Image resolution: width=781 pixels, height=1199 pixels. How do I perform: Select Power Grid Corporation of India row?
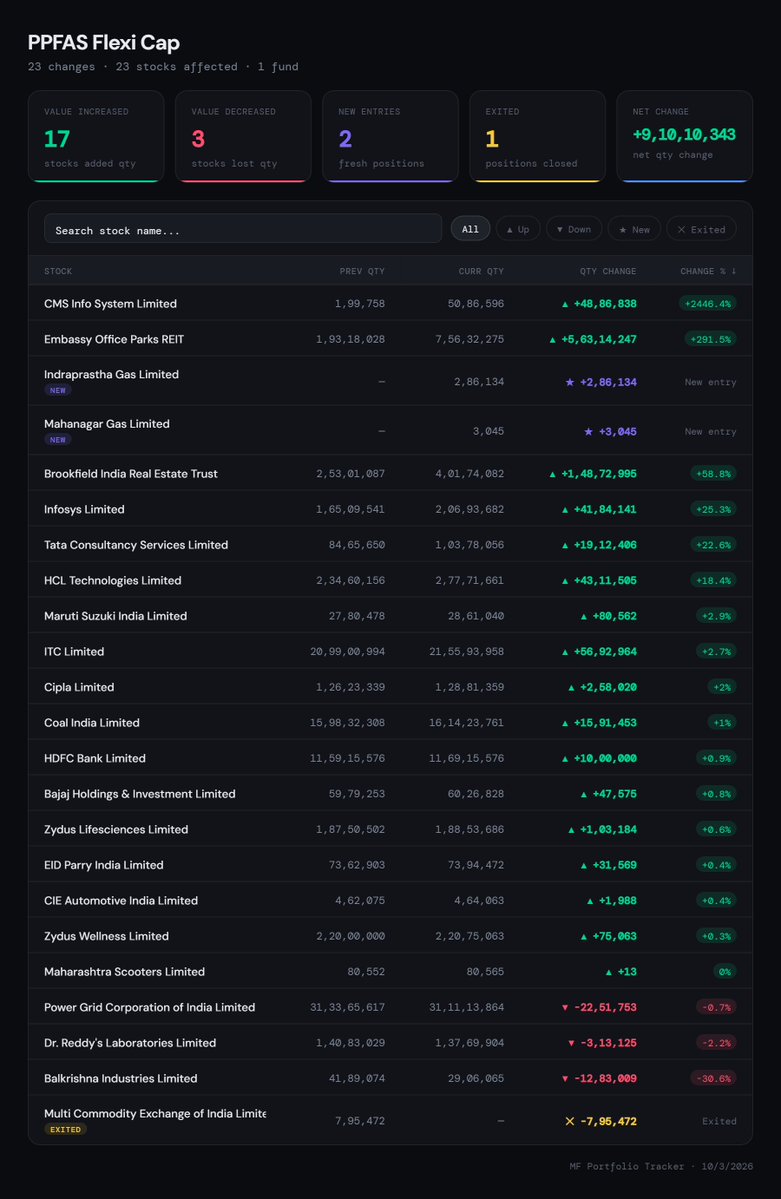tap(390, 1007)
